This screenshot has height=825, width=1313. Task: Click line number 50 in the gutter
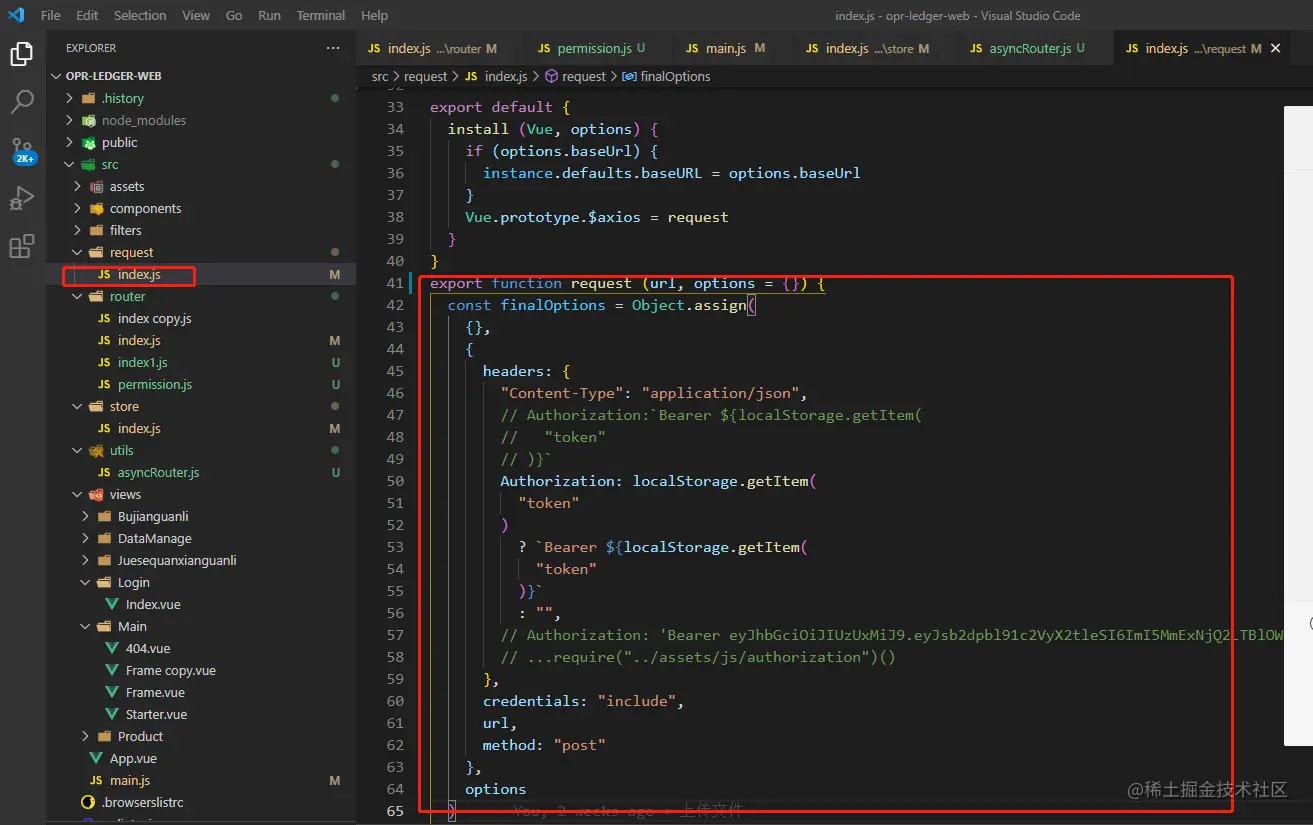click(394, 481)
